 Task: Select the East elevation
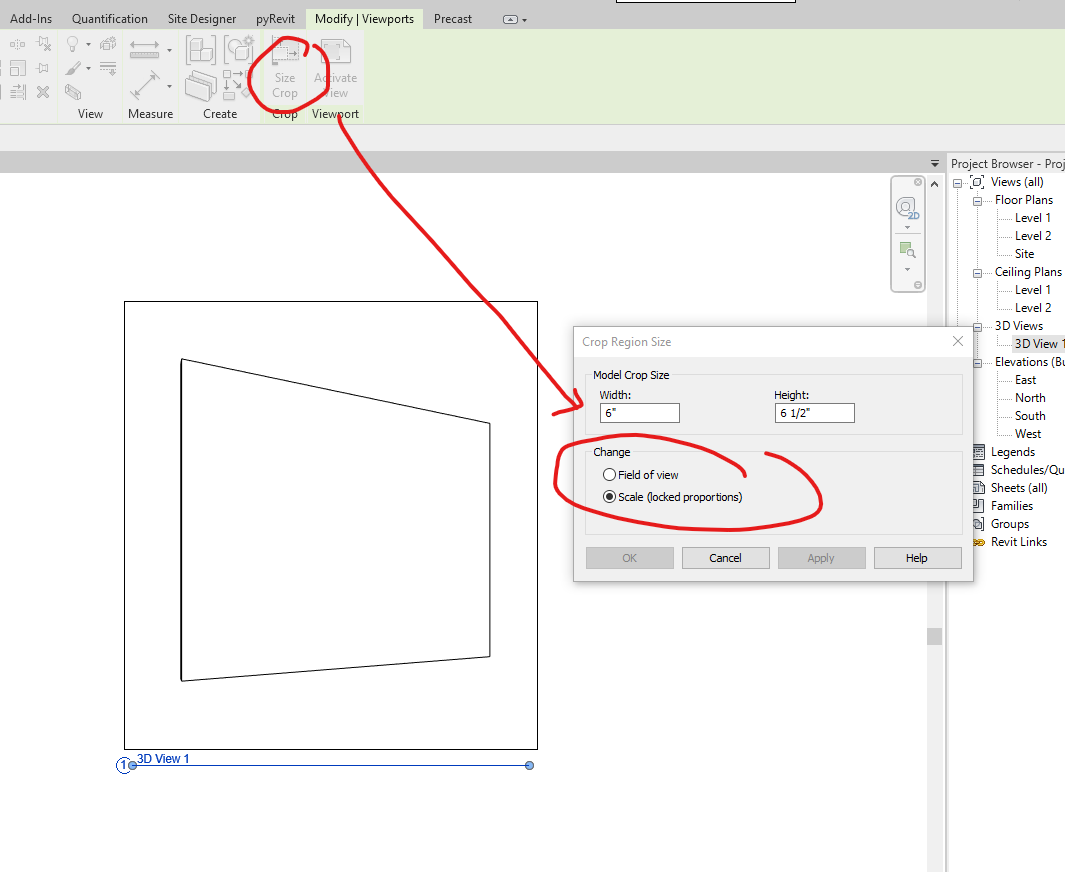(x=1026, y=380)
